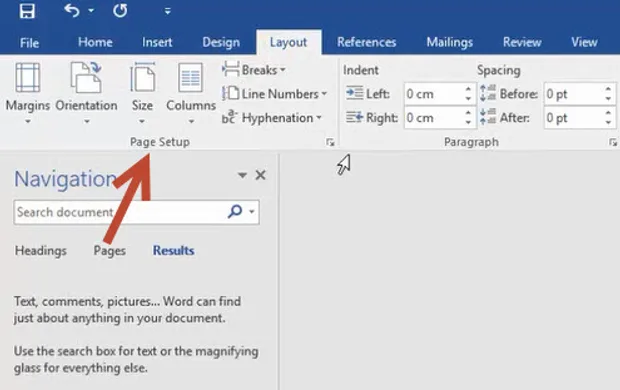
Task: Open the Margins tool
Action: tap(28, 93)
